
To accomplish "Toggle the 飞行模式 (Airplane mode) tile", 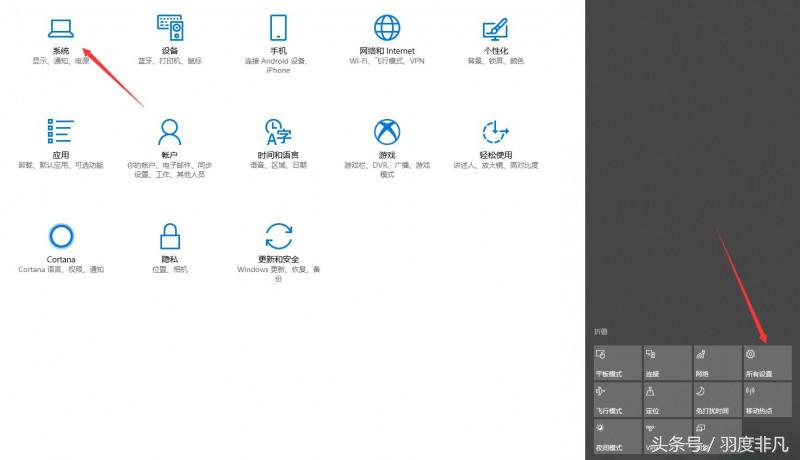I will click(x=617, y=400).
